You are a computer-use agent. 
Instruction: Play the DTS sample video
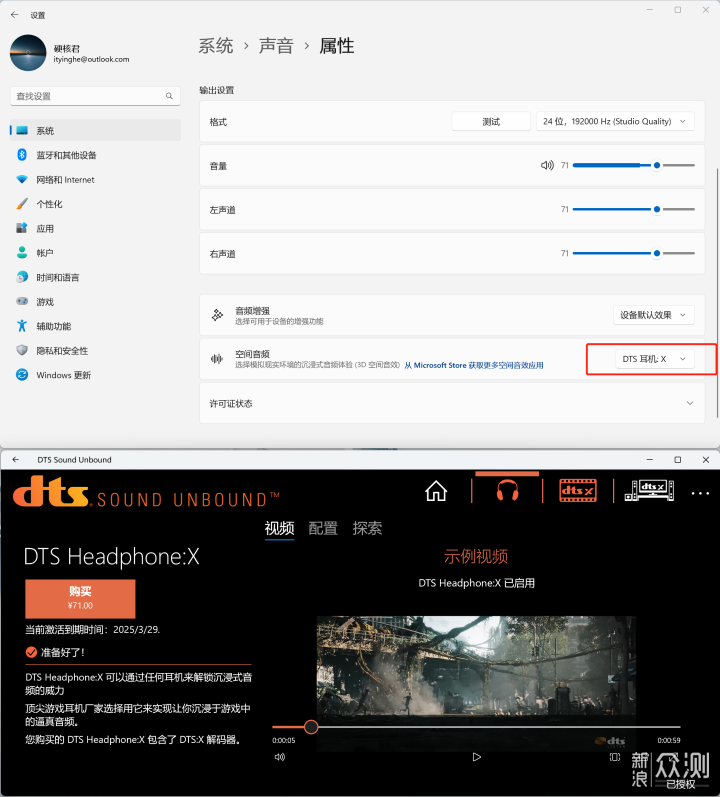pyautogui.click(x=476, y=757)
